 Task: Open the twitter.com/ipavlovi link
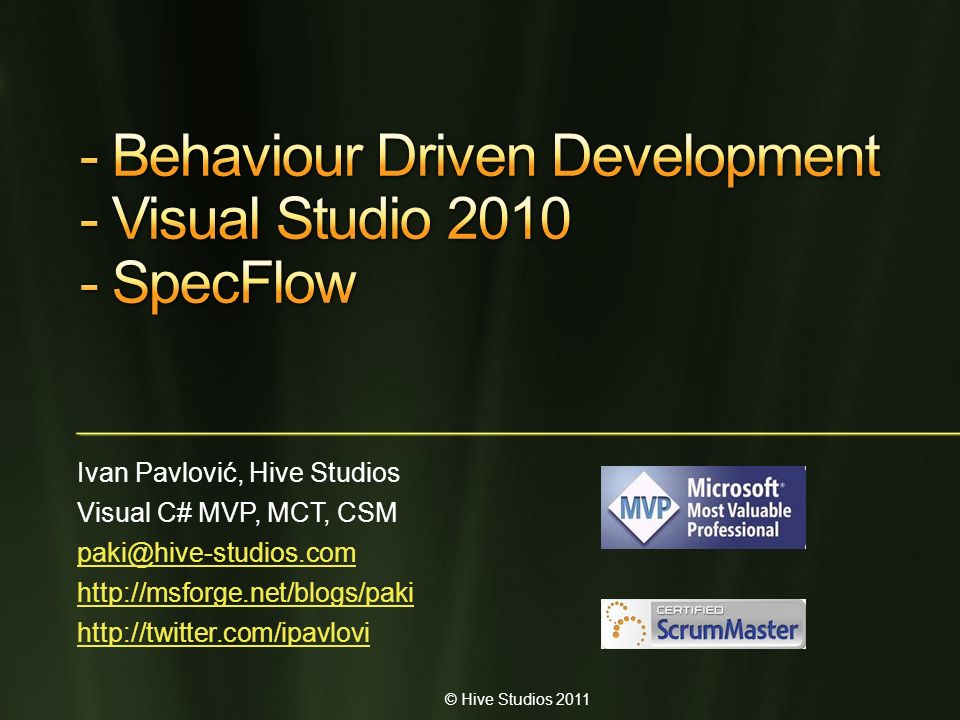[x=223, y=632]
